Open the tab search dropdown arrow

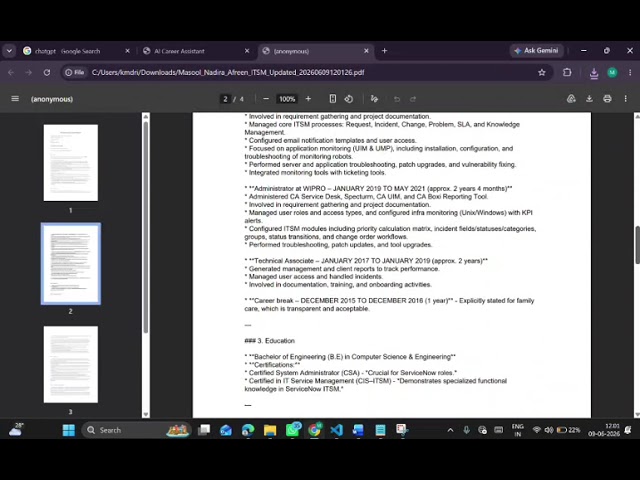coord(9,51)
